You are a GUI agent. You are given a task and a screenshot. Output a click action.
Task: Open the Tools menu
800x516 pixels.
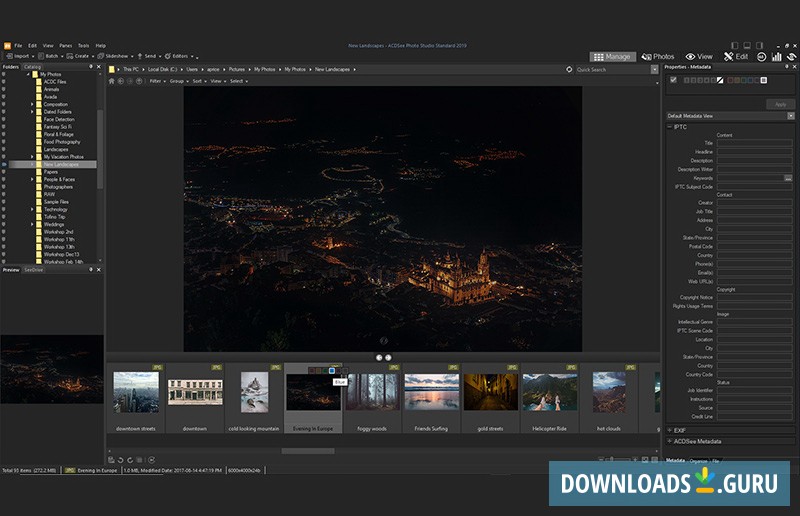[x=83, y=45]
